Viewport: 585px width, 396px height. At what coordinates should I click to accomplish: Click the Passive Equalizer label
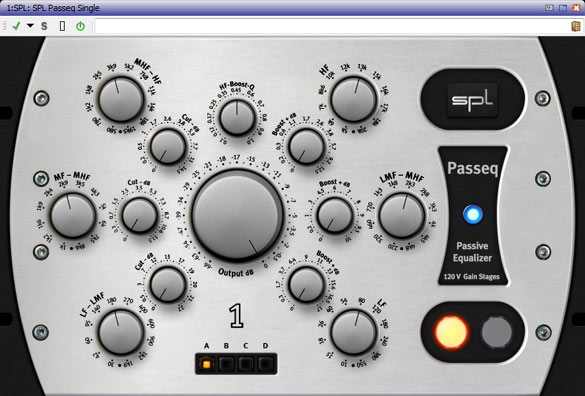[x=472, y=252]
